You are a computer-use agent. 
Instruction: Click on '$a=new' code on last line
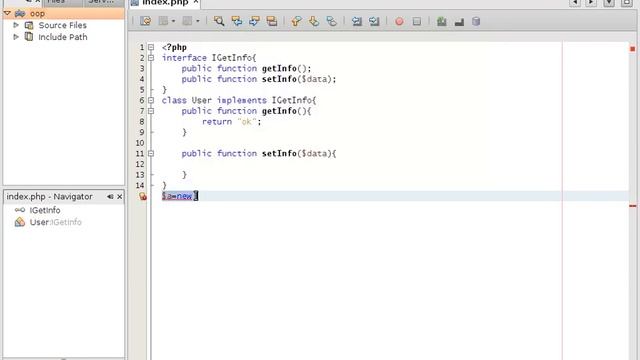[x=177, y=196]
